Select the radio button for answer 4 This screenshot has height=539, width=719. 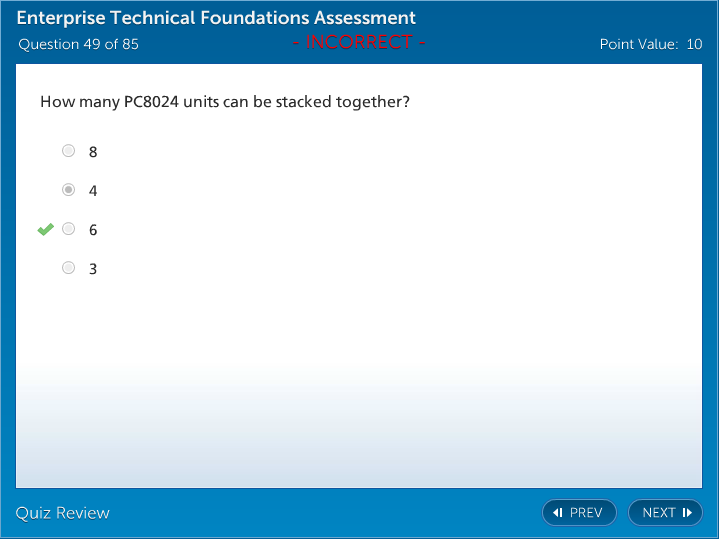click(68, 190)
